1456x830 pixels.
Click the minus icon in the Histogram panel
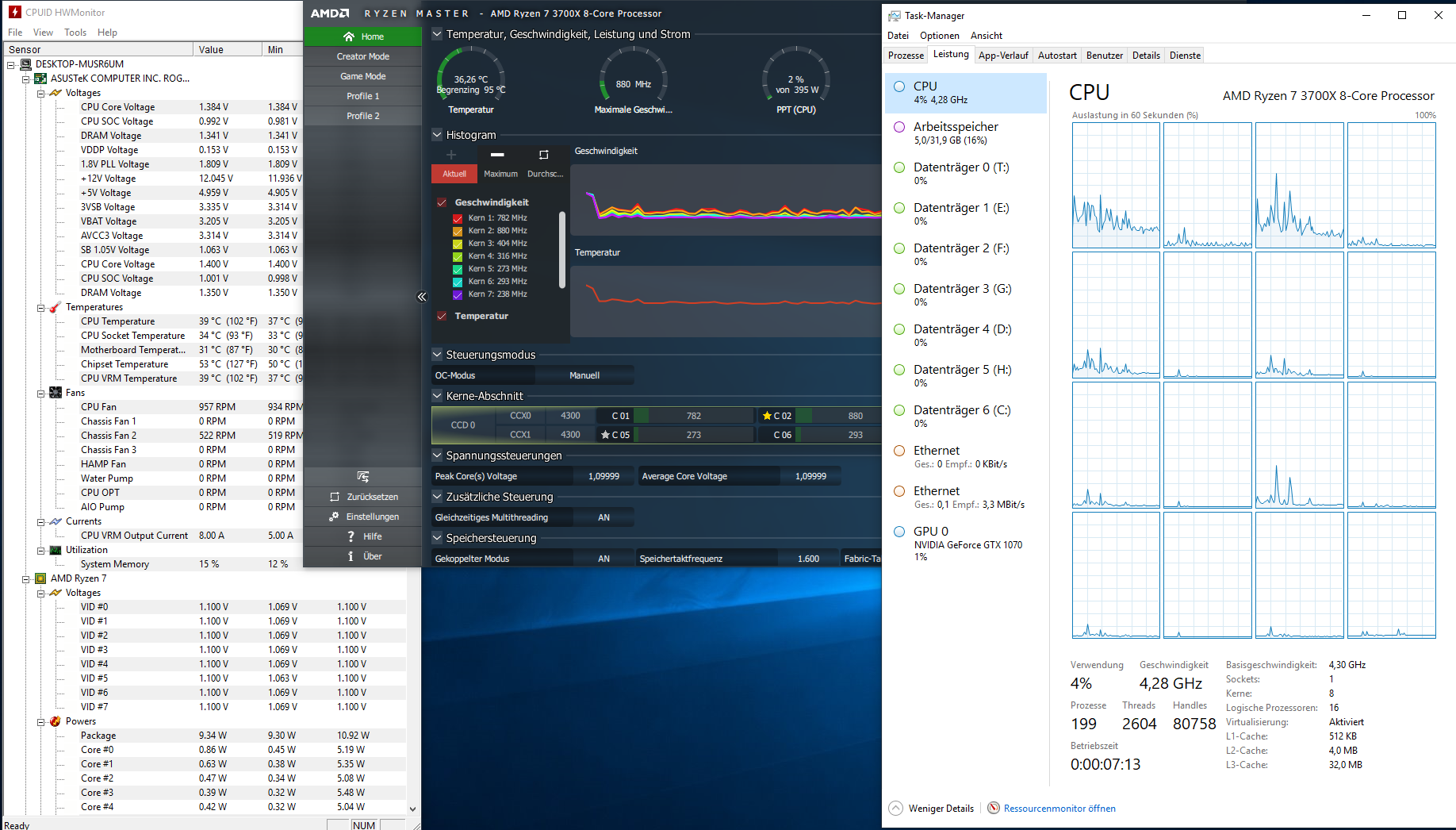click(x=497, y=155)
